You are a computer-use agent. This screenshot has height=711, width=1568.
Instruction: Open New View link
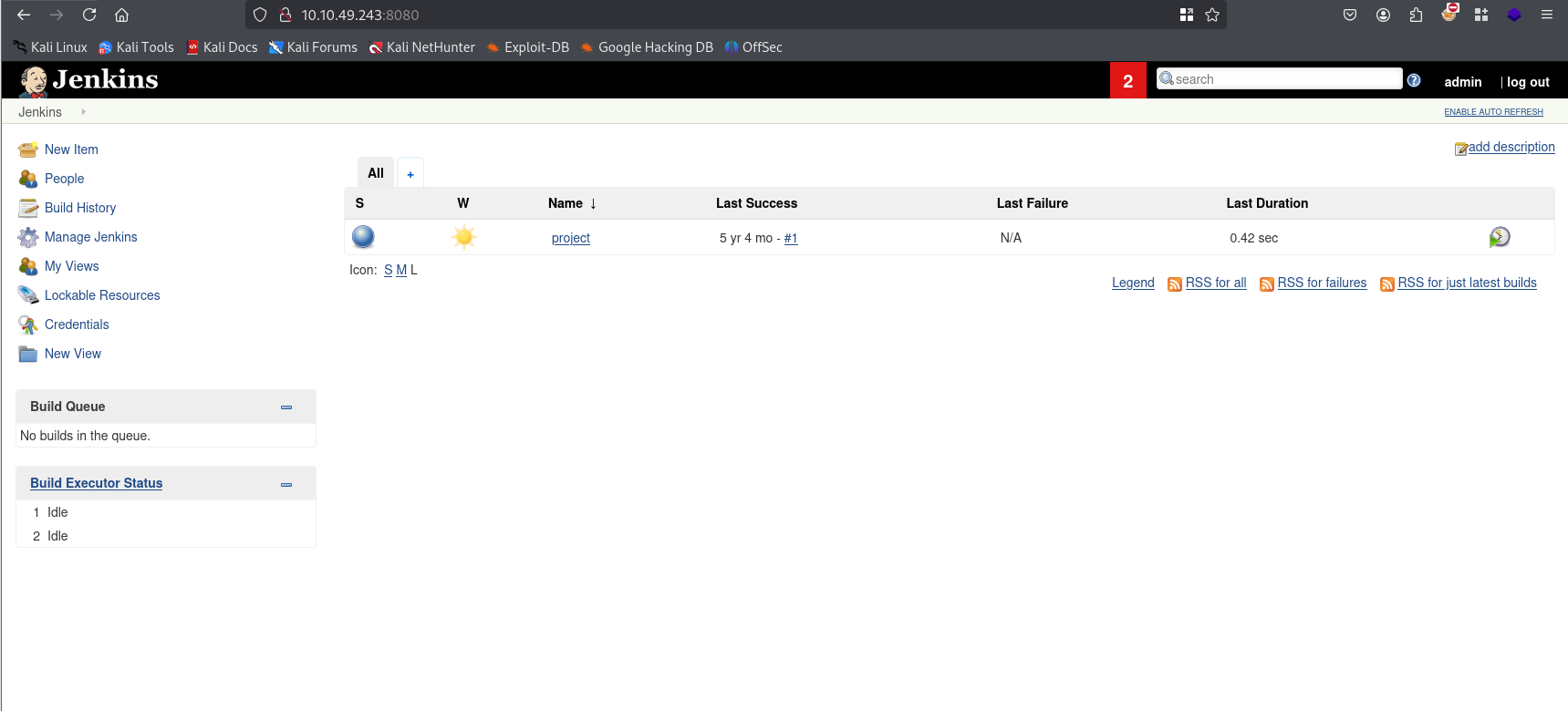[73, 354]
